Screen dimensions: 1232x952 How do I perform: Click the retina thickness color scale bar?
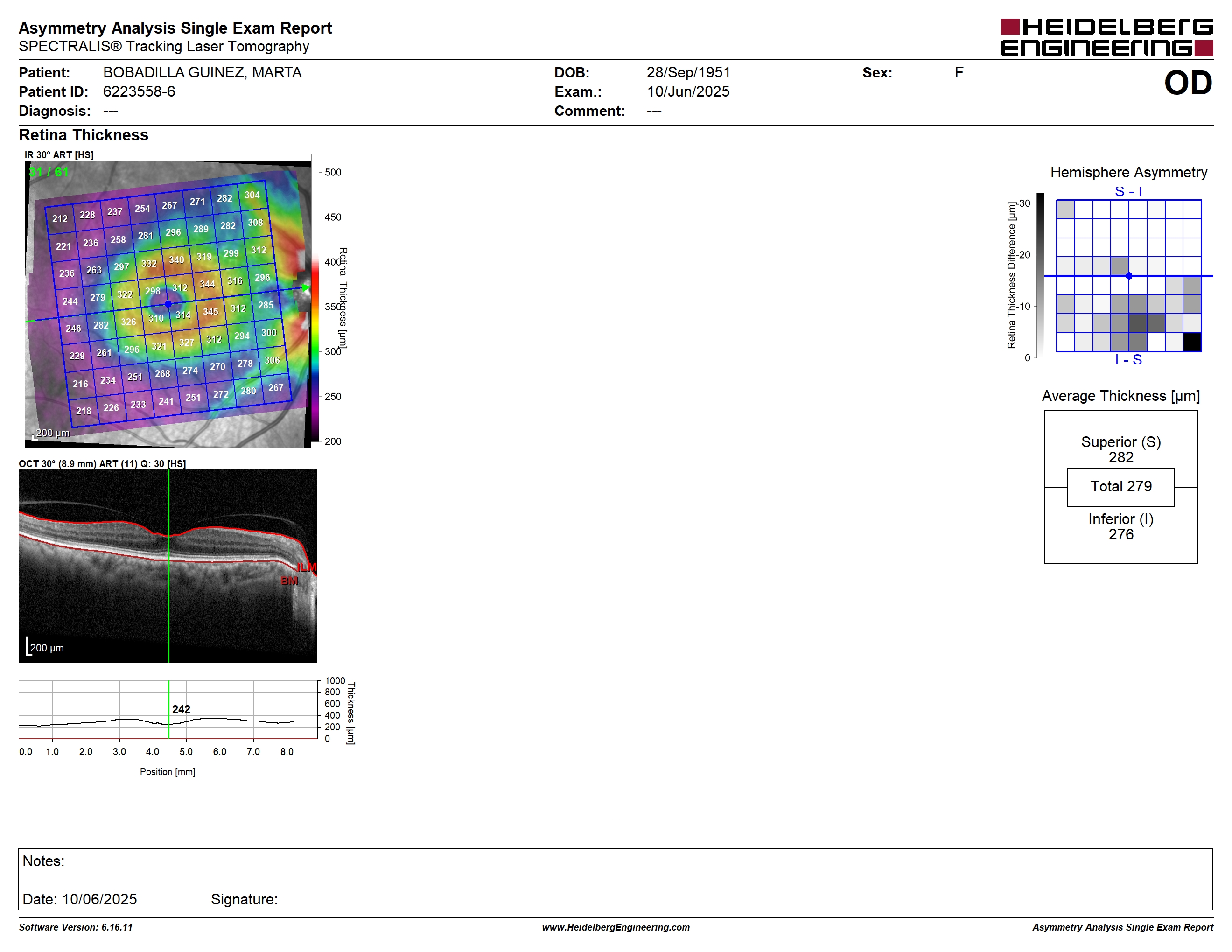click(x=315, y=298)
